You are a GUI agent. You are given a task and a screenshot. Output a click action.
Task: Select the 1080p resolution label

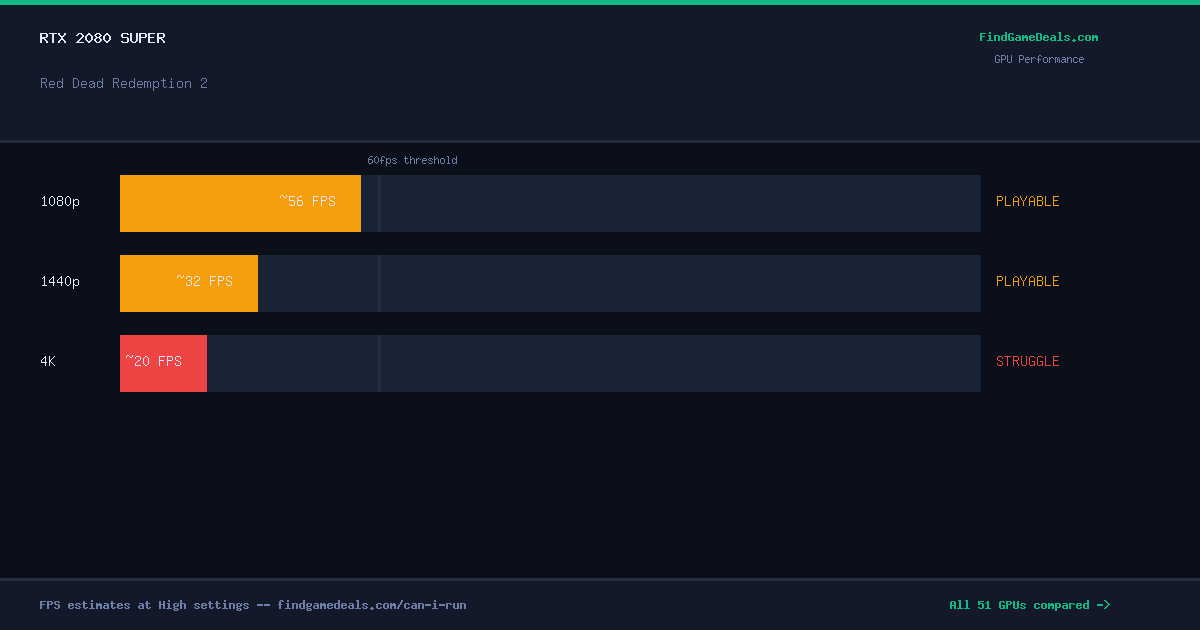click(60, 201)
